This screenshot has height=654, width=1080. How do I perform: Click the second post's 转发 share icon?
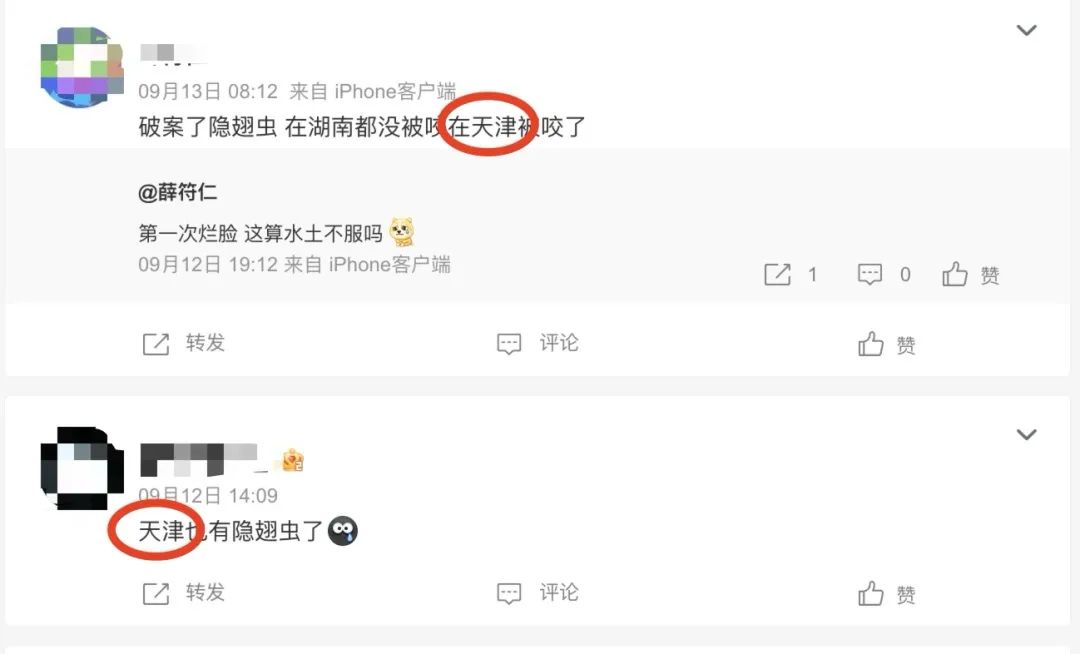[x=156, y=593]
